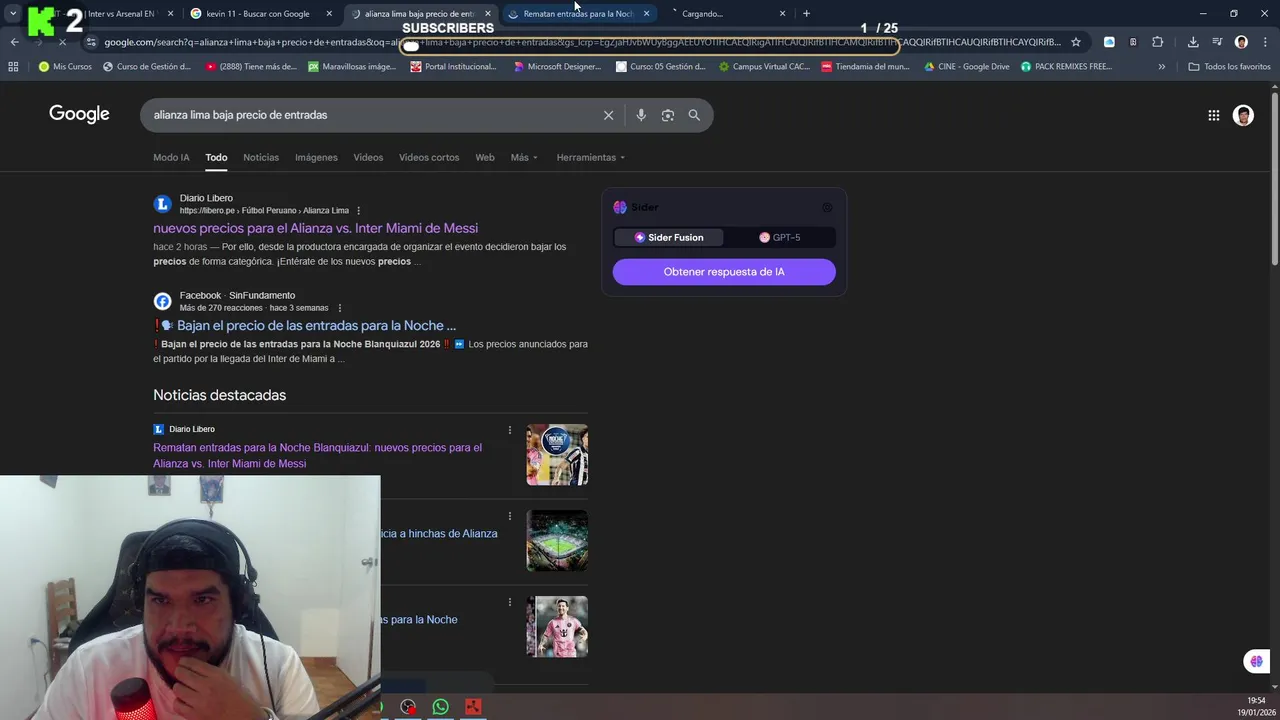Switch to the 'Modo IA' search tab
The image size is (1280, 720).
click(171, 157)
